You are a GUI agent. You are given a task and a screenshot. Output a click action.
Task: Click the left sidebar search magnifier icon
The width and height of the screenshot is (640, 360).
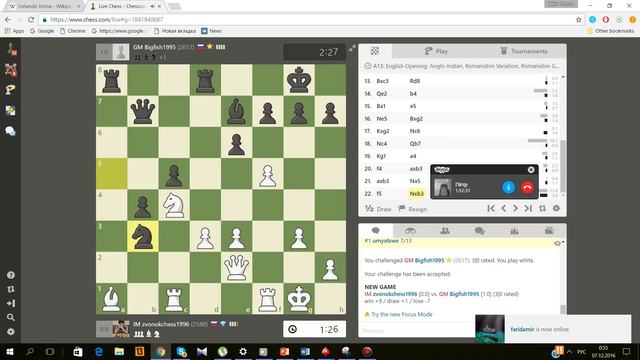point(11,318)
